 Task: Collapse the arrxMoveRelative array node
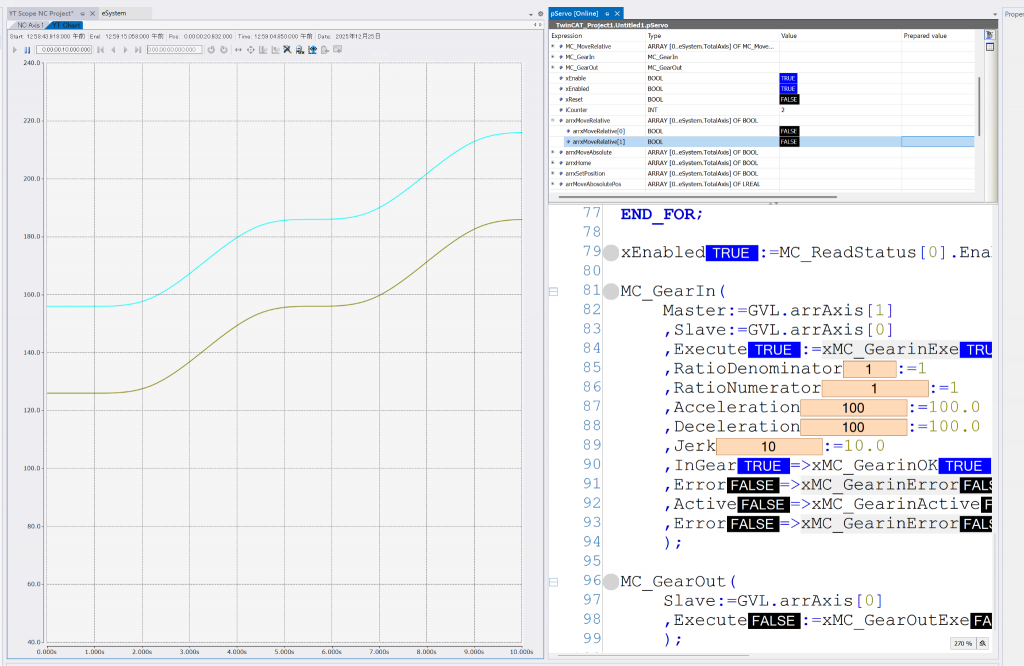[x=552, y=120]
